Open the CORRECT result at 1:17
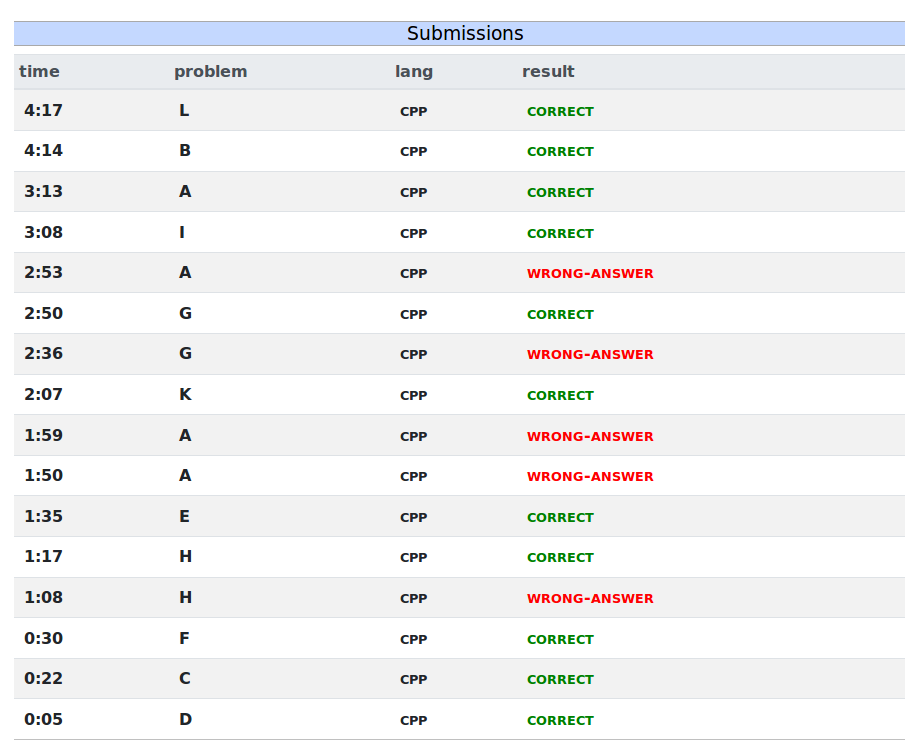The height and width of the screenshot is (754, 922). click(x=560, y=558)
